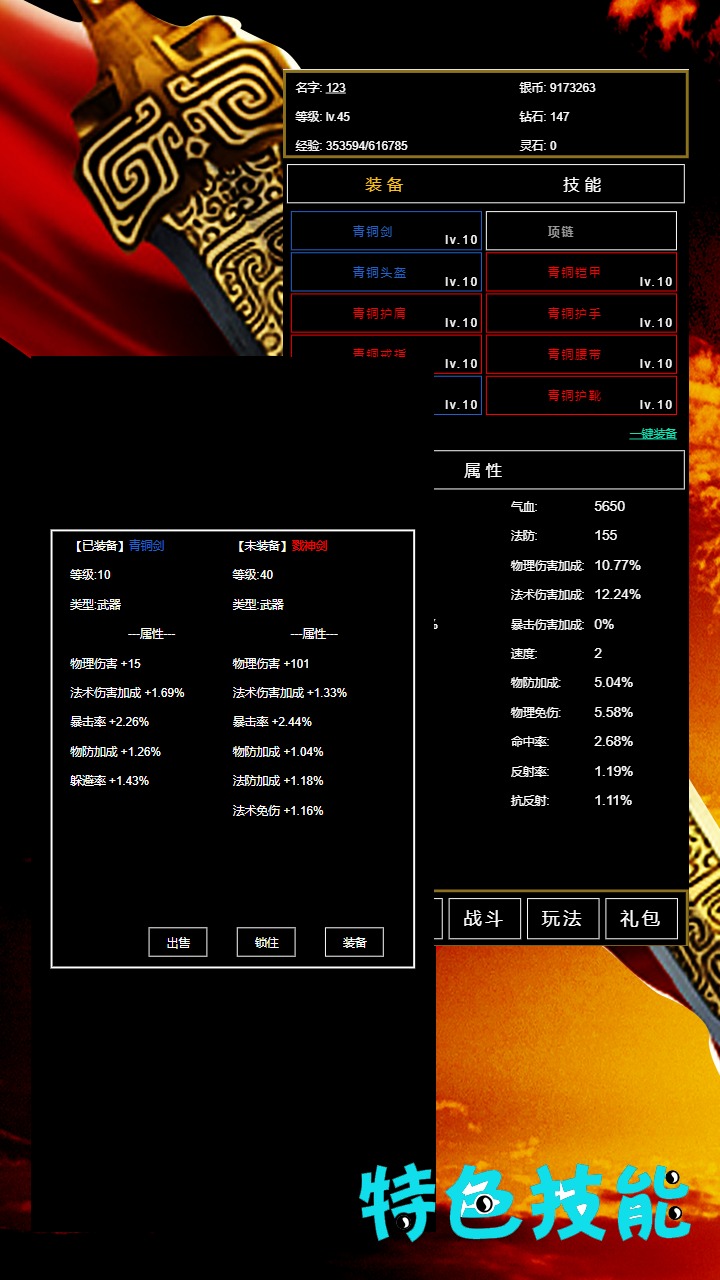Open the 战斗 battle menu
Screen dimensions: 720x1280
[483, 918]
